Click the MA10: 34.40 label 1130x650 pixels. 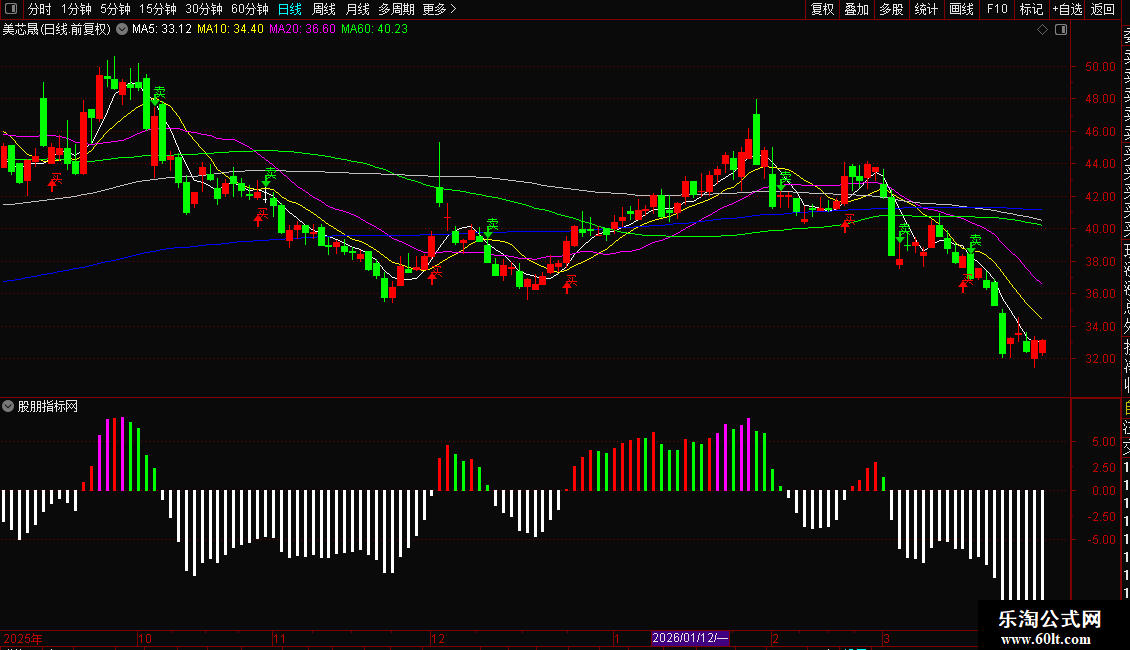[x=231, y=30]
